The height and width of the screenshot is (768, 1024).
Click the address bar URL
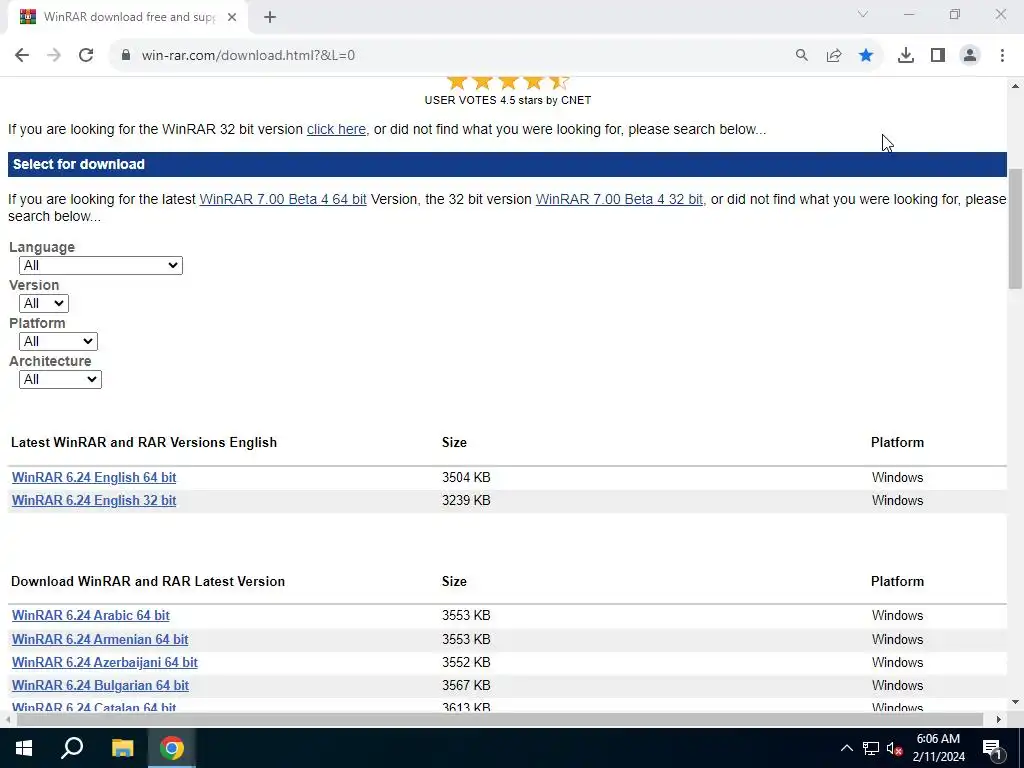coord(248,56)
